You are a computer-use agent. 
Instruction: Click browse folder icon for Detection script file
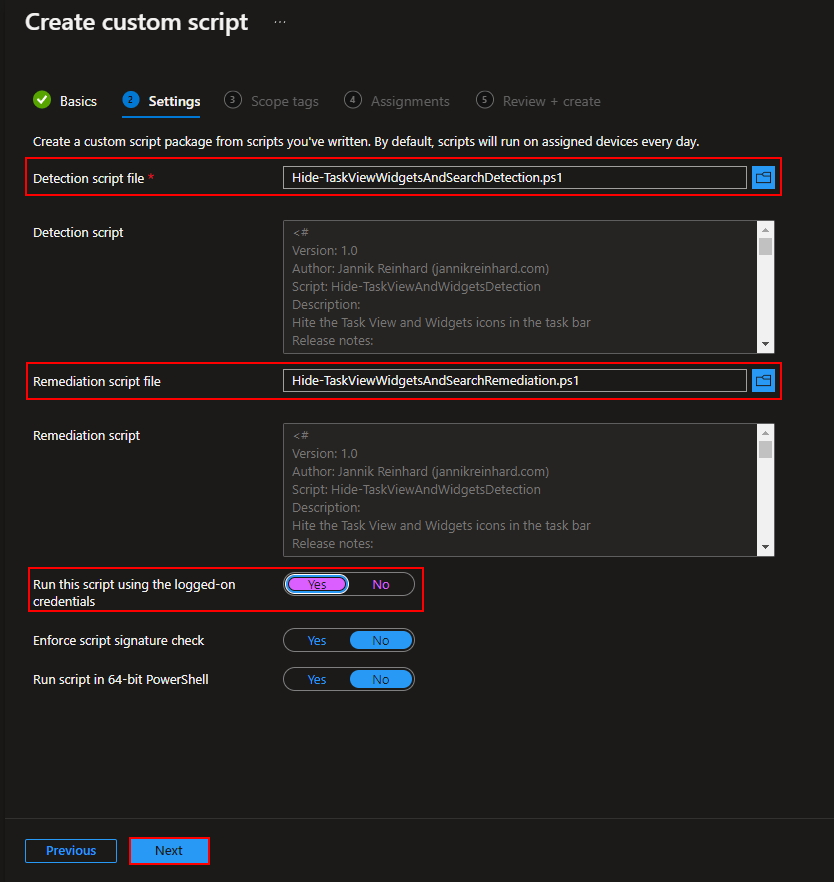(763, 178)
